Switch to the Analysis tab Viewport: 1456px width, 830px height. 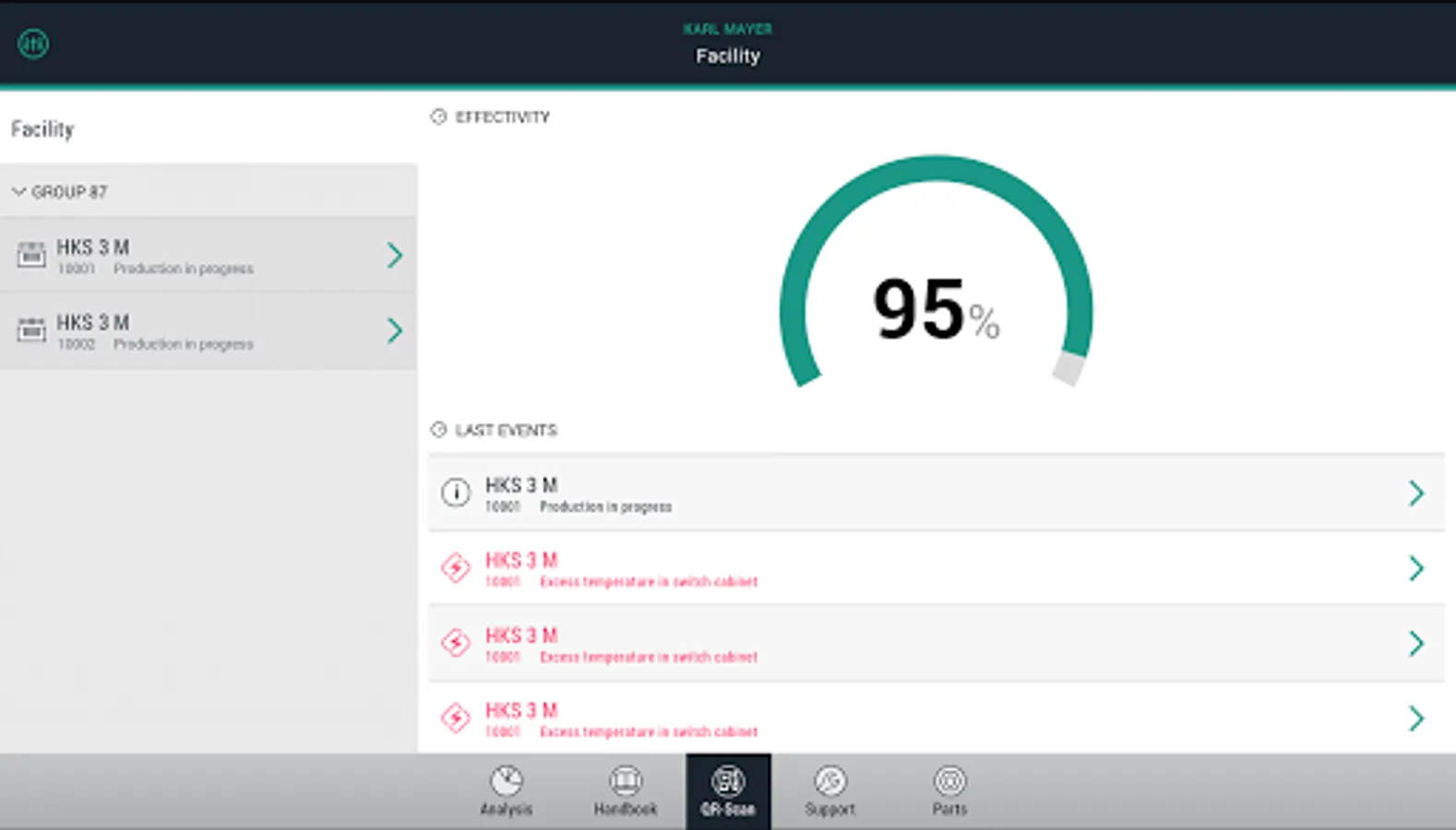(x=507, y=791)
